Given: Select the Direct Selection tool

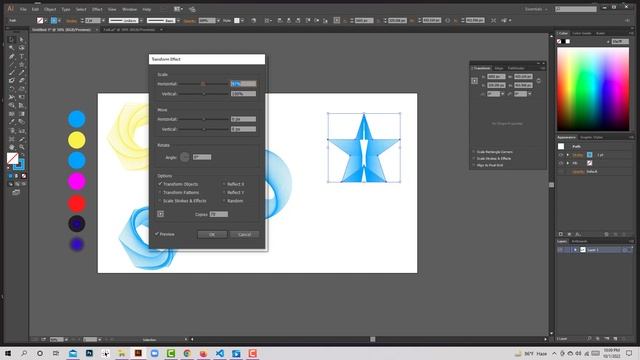Looking at the screenshot, I should tap(22, 40).
